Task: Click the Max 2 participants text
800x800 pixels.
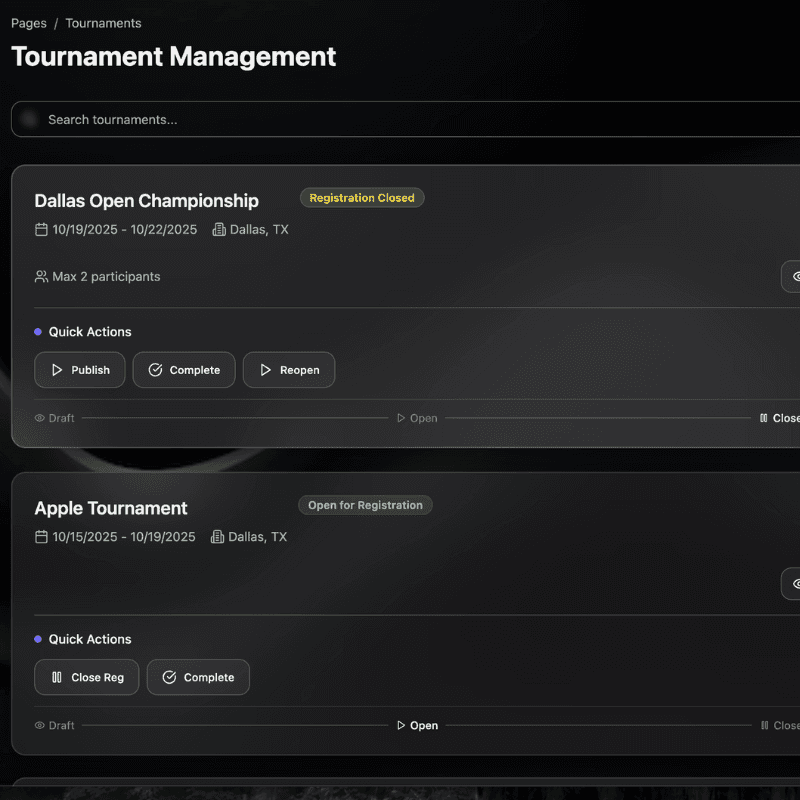Action: (x=106, y=277)
